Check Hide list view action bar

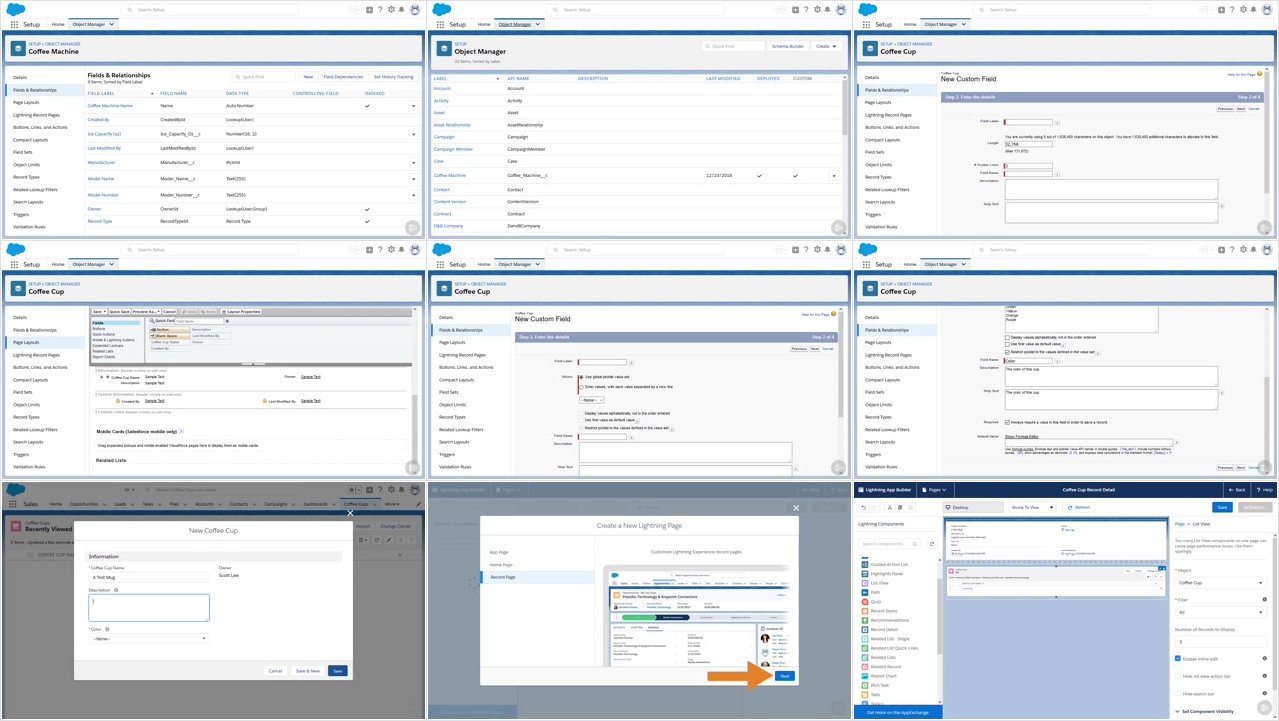(1178, 675)
